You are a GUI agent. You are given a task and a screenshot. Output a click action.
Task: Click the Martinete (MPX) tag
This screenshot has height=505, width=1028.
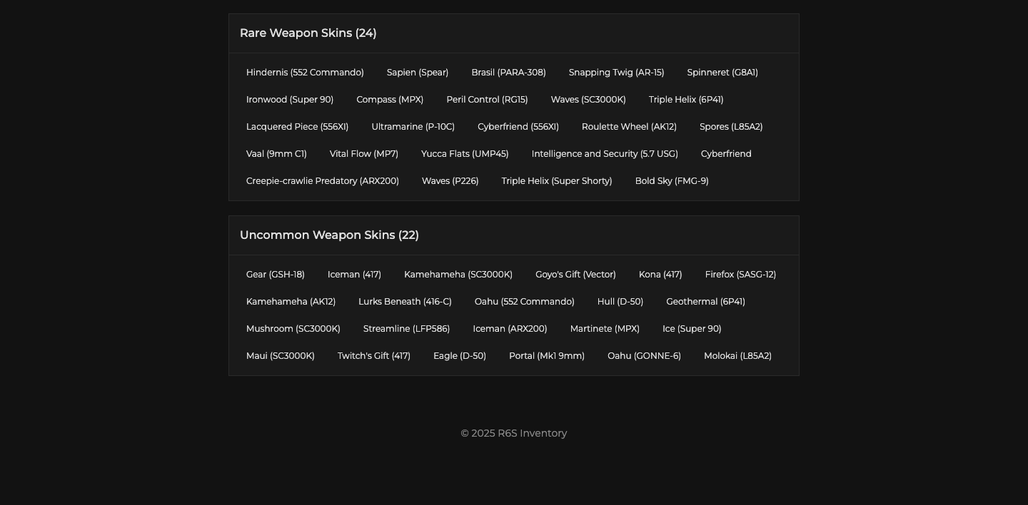[x=605, y=329]
